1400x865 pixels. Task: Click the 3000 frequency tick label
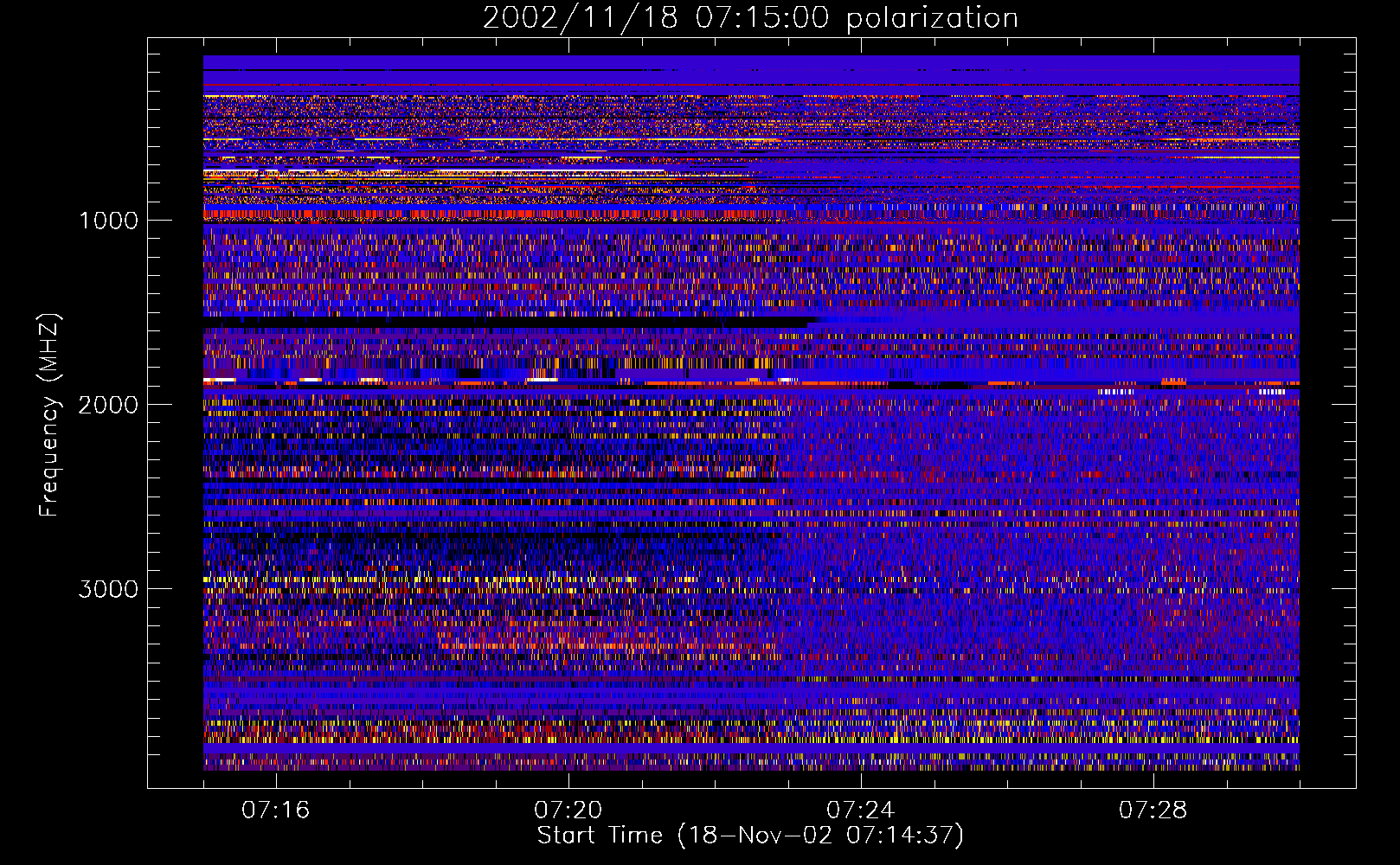(108, 589)
